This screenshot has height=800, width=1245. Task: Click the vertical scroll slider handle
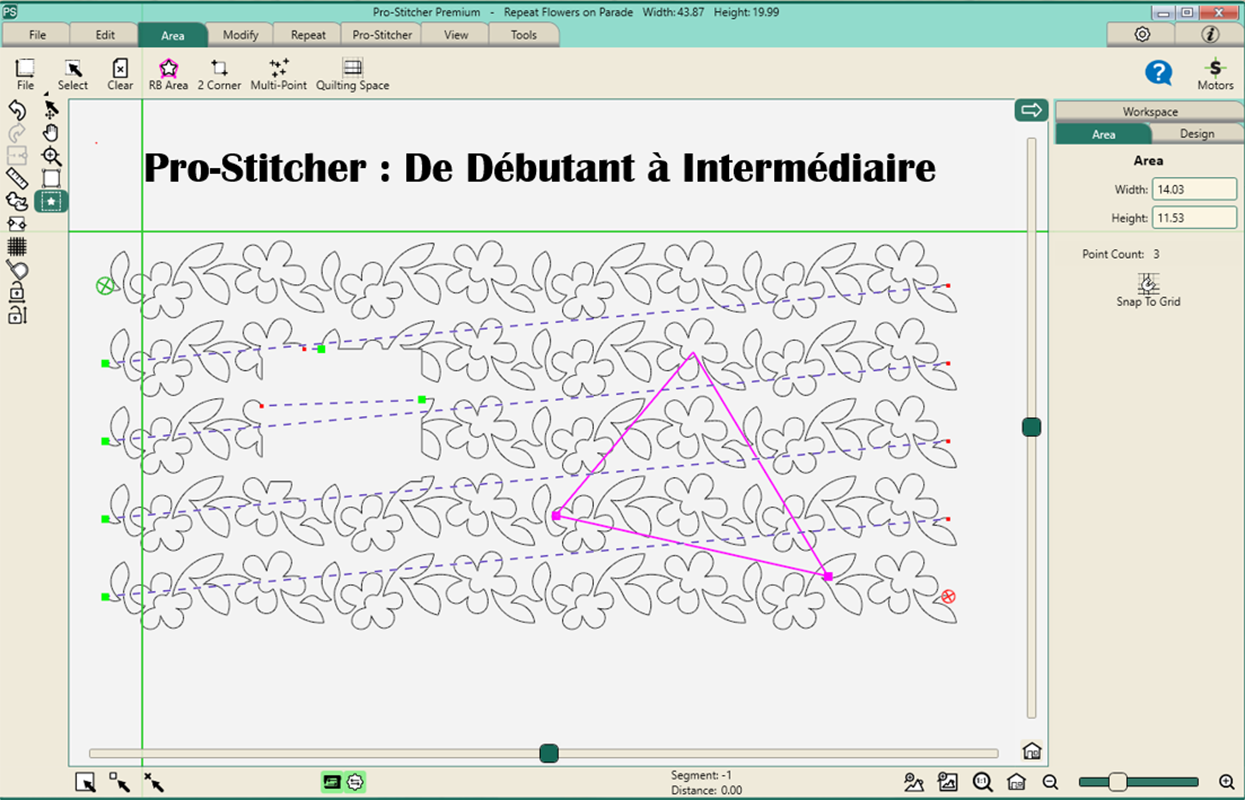coord(1032,427)
